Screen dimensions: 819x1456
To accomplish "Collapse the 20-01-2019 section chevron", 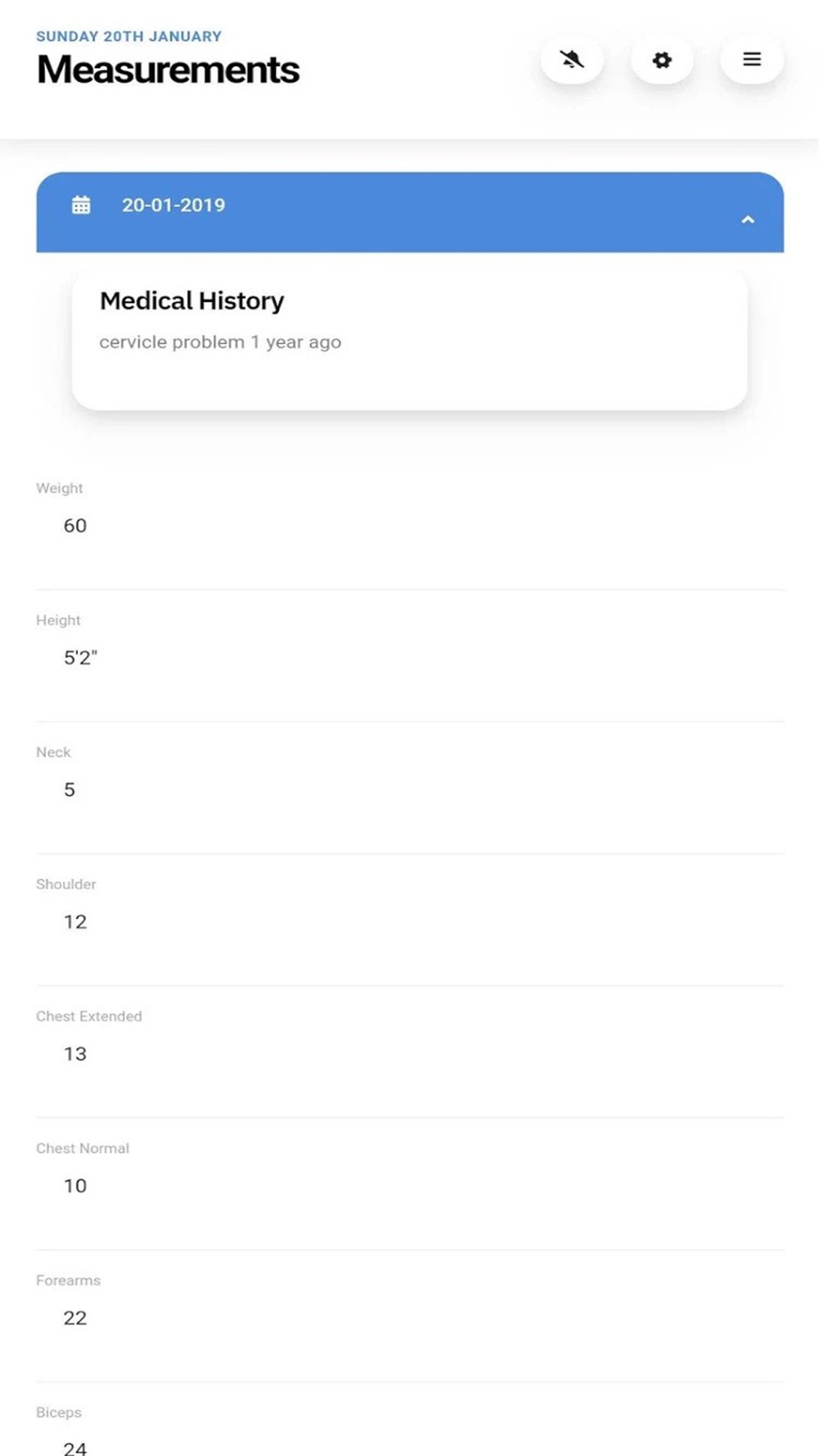I will coord(748,219).
